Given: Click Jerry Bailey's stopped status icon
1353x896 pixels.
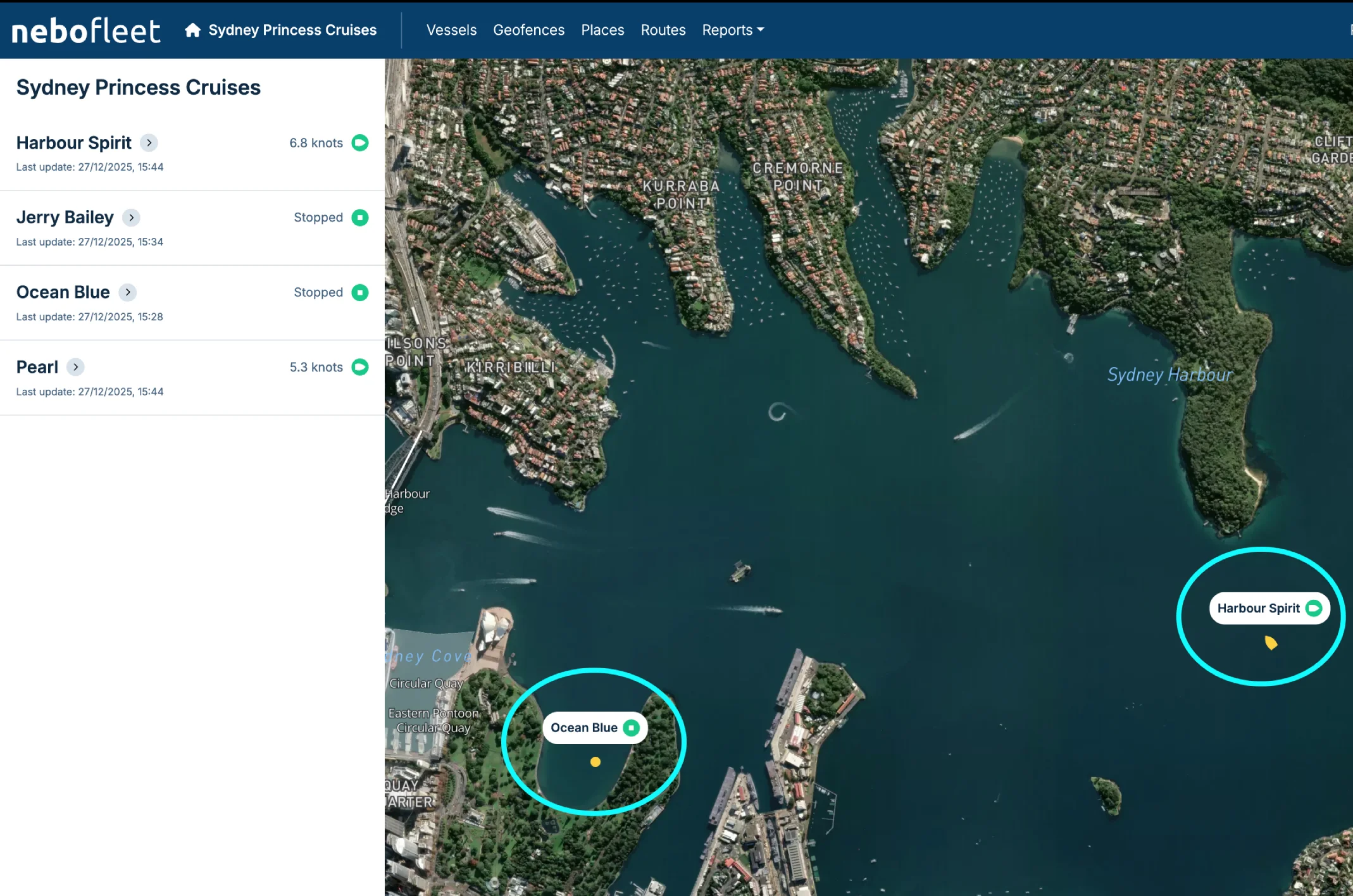Looking at the screenshot, I should click(360, 218).
